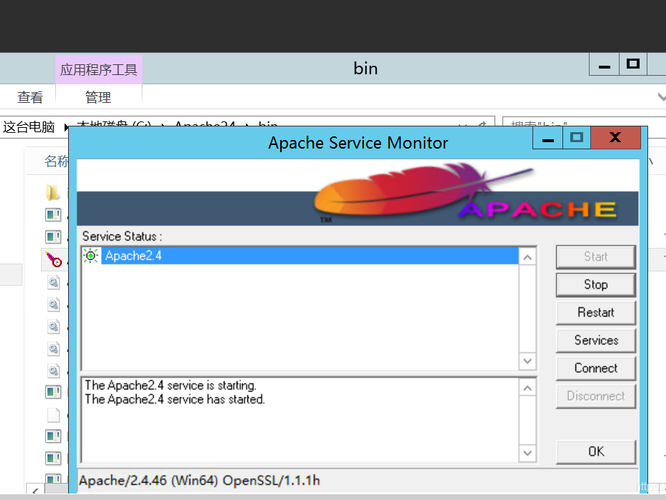Click the log line 'service has started'
Image resolution: width=666 pixels, height=500 pixels.
pos(175,399)
